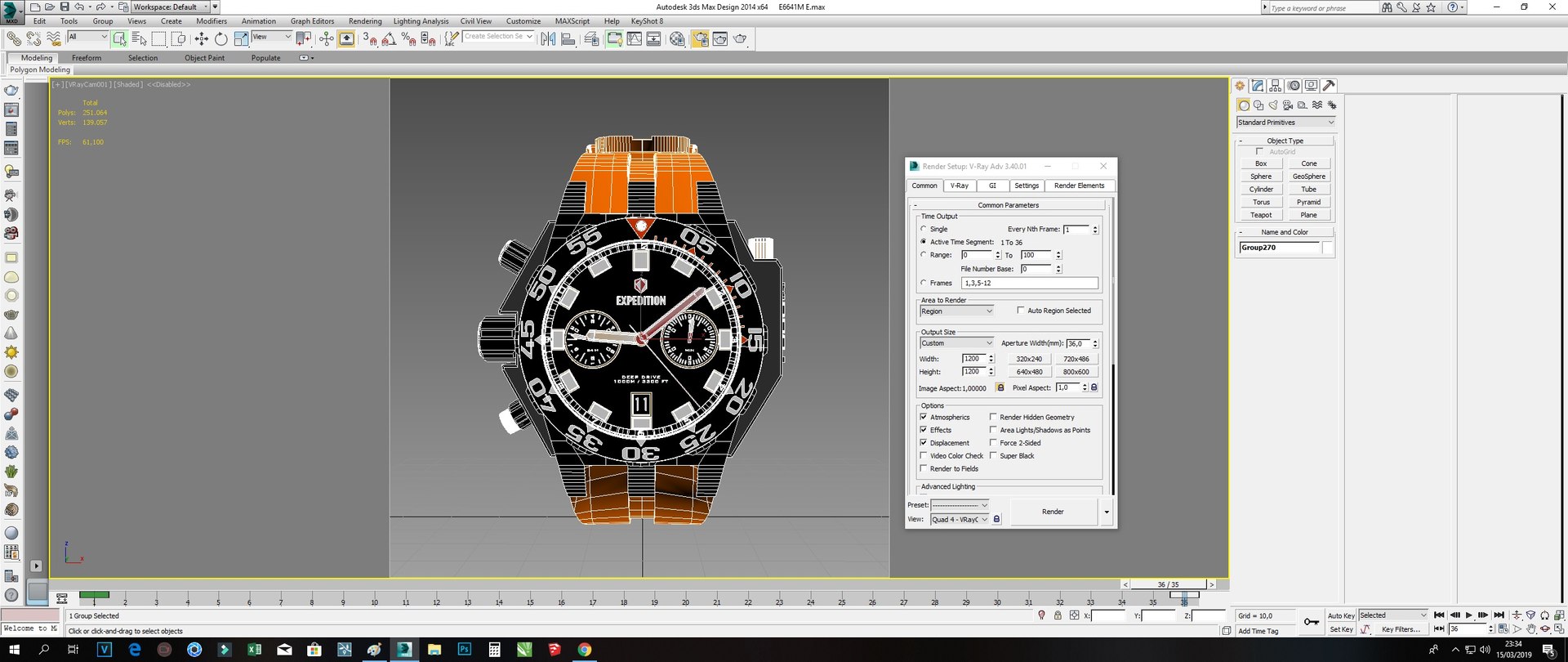Viewport: 1568px width, 662px height.
Task: Switch to Render Elements tab
Action: tap(1079, 186)
